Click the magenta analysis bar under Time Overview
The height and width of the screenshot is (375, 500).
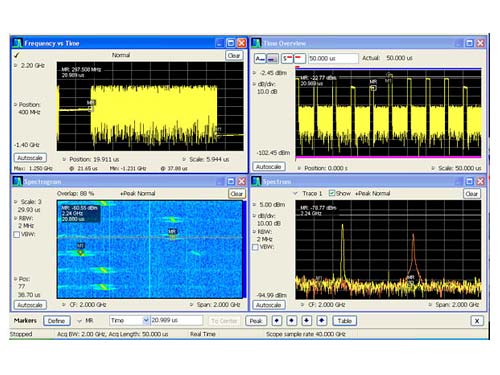(388, 157)
